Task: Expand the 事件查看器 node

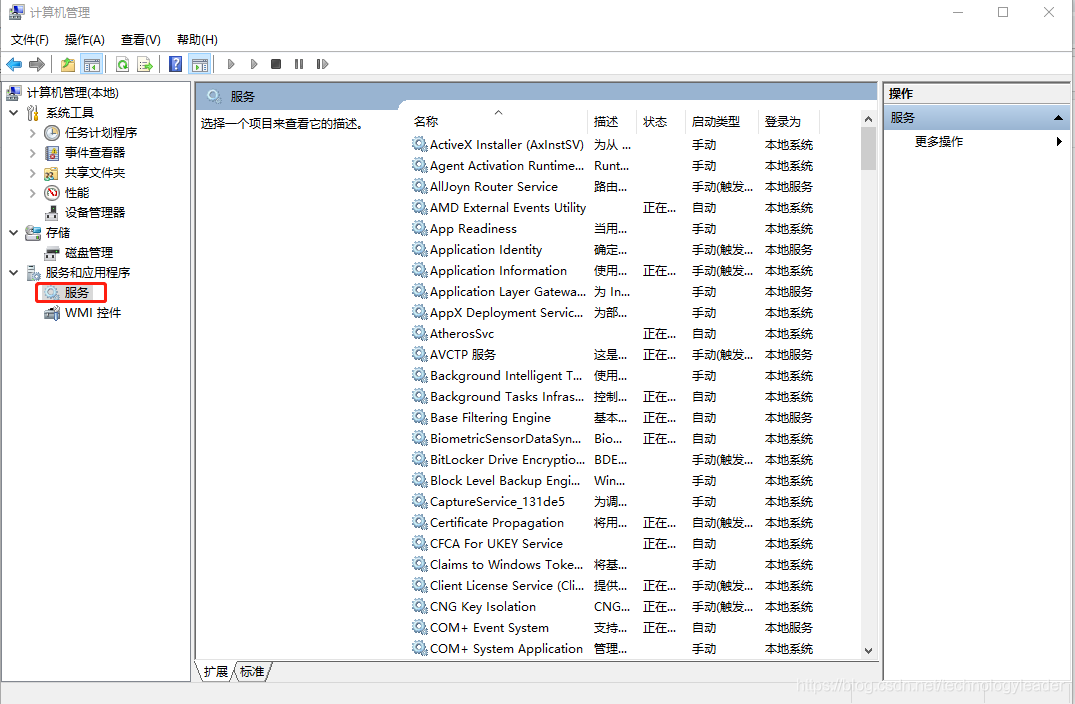Action: [32, 153]
